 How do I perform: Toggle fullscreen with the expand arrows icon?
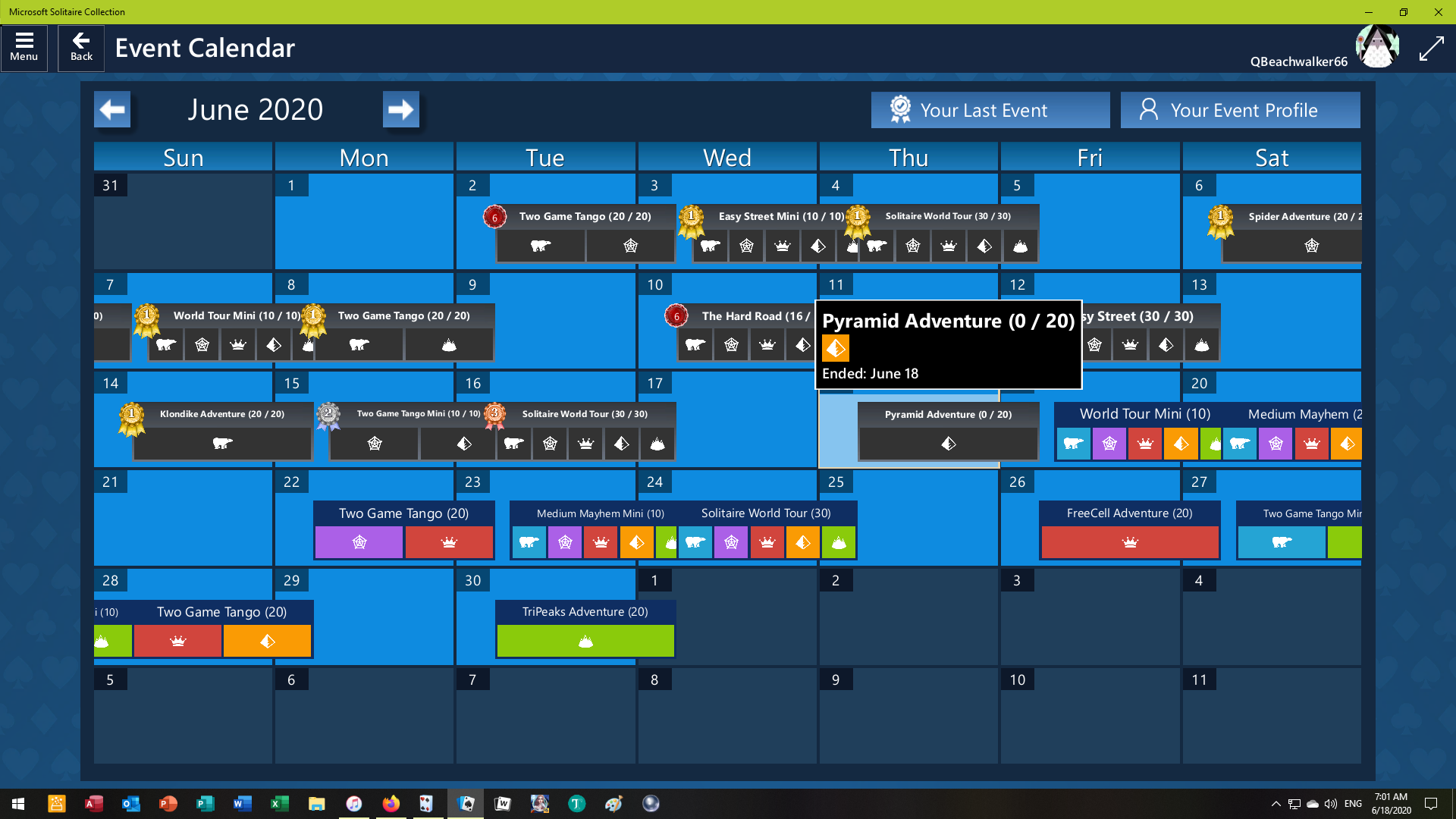click(1431, 49)
